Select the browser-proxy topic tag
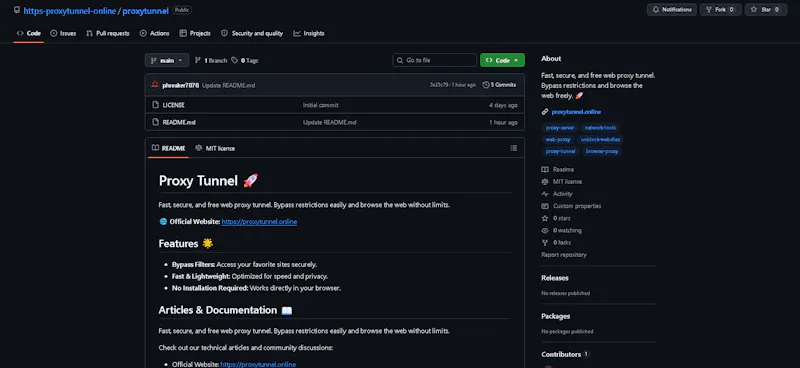Screen dimensions: 800x368 click(602, 151)
